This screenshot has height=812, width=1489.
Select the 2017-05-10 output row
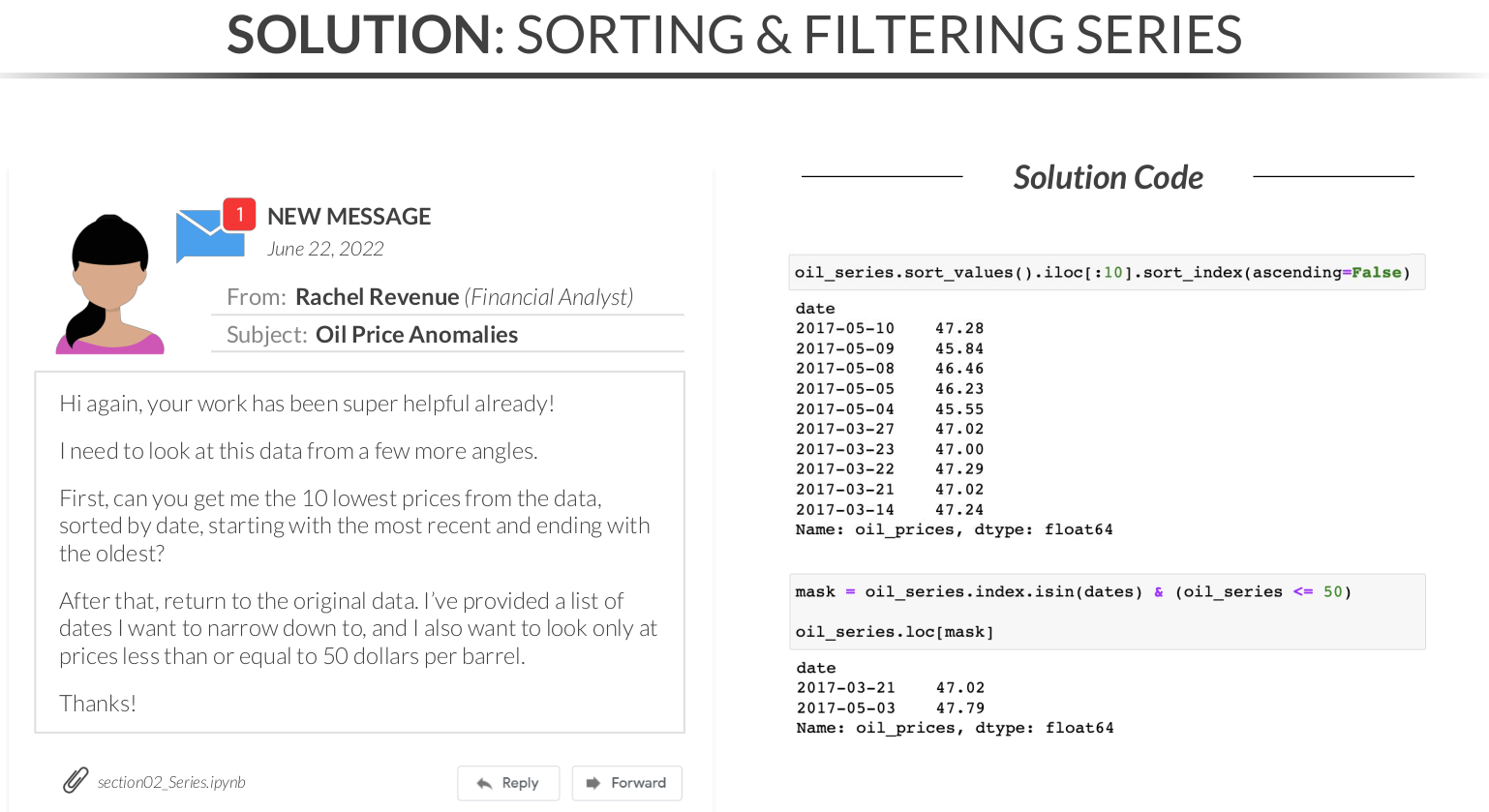pyautogui.click(x=889, y=329)
